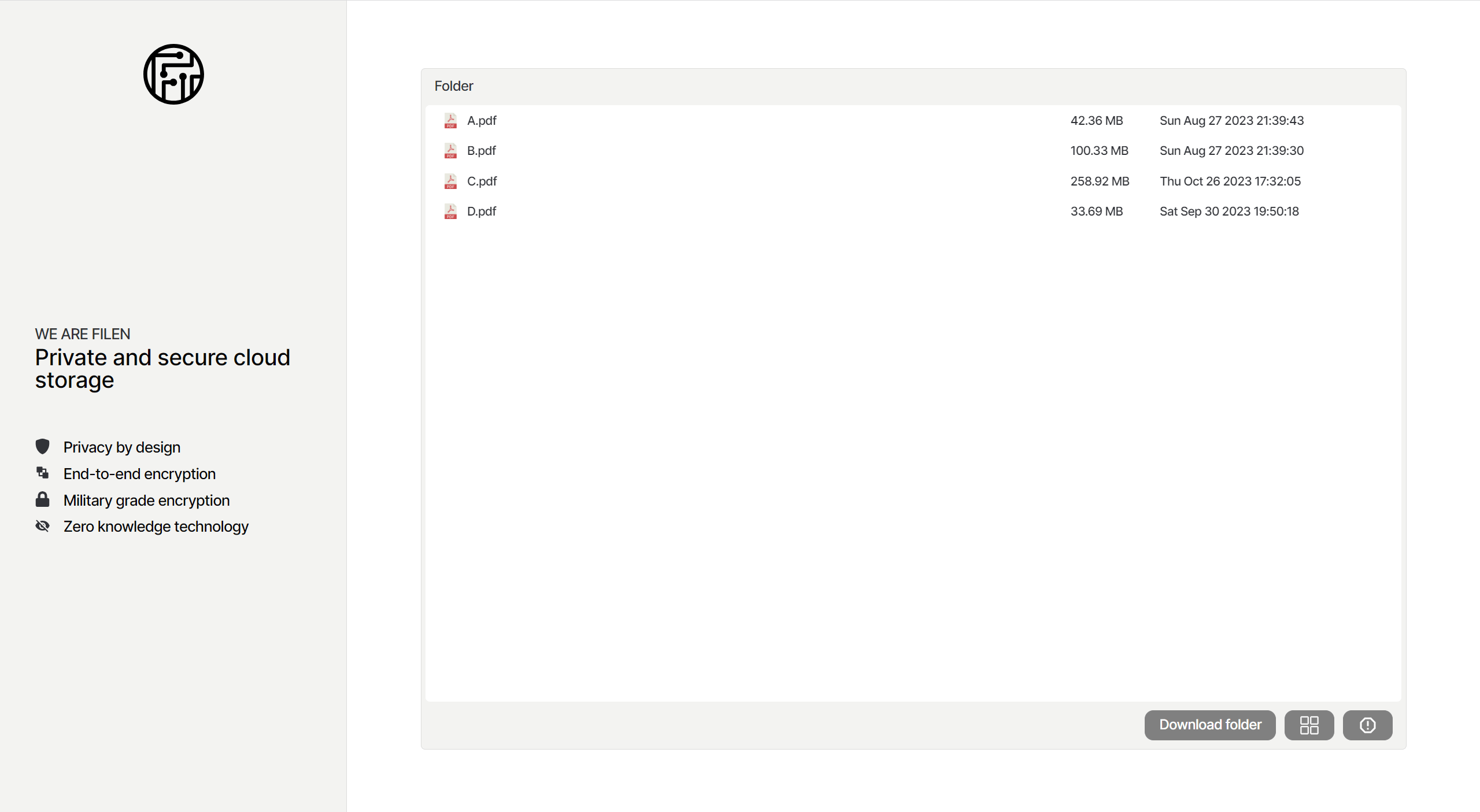Click the crossed-eye Zero knowledge icon
This screenshot has width=1480, height=812.
tap(42, 526)
